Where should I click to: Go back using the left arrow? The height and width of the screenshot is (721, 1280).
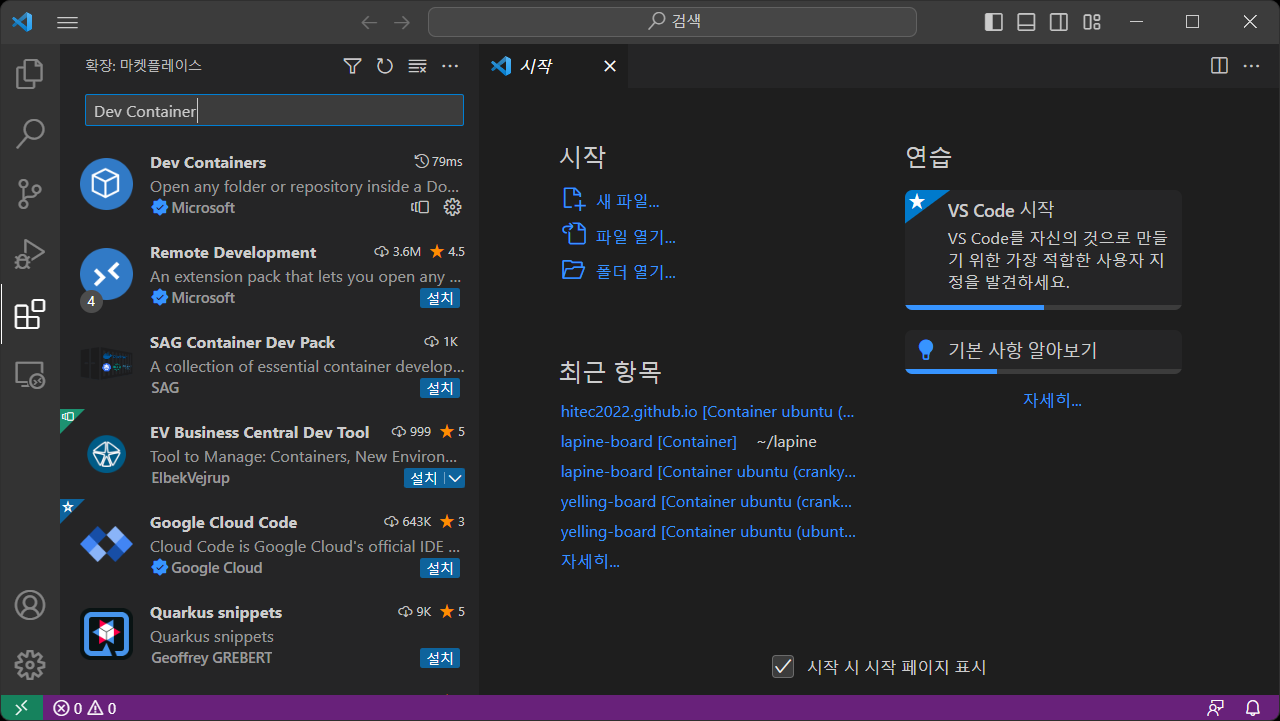[369, 22]
